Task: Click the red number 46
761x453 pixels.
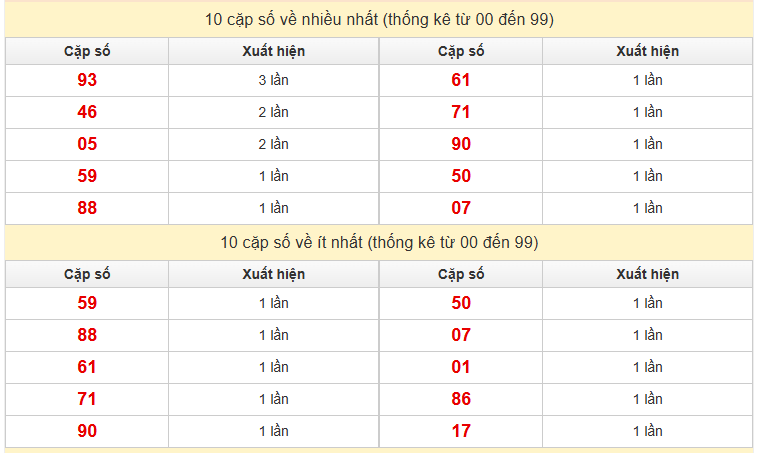Action: pyautogui.click(x=87, y=112)
